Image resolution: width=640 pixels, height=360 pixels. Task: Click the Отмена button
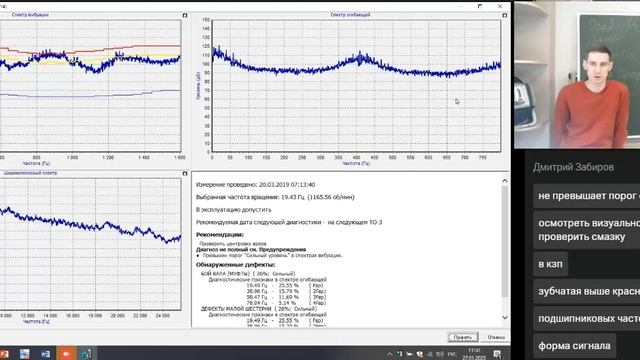click(496, 337)
